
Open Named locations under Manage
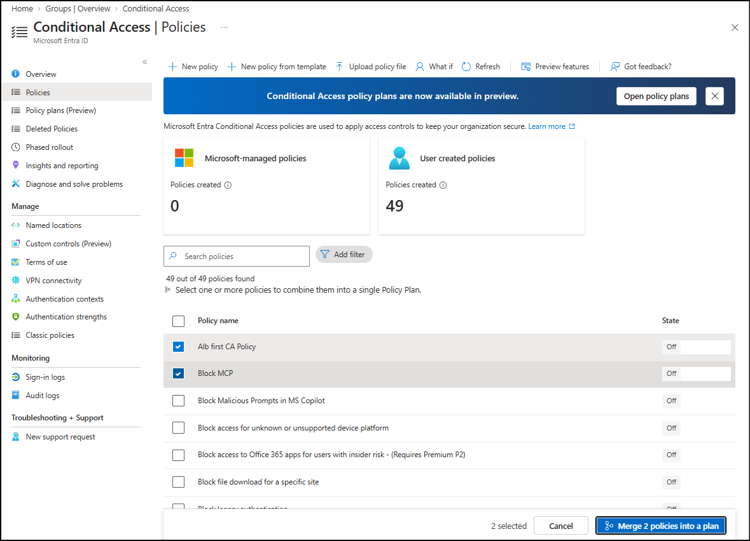tap(54, 225)
